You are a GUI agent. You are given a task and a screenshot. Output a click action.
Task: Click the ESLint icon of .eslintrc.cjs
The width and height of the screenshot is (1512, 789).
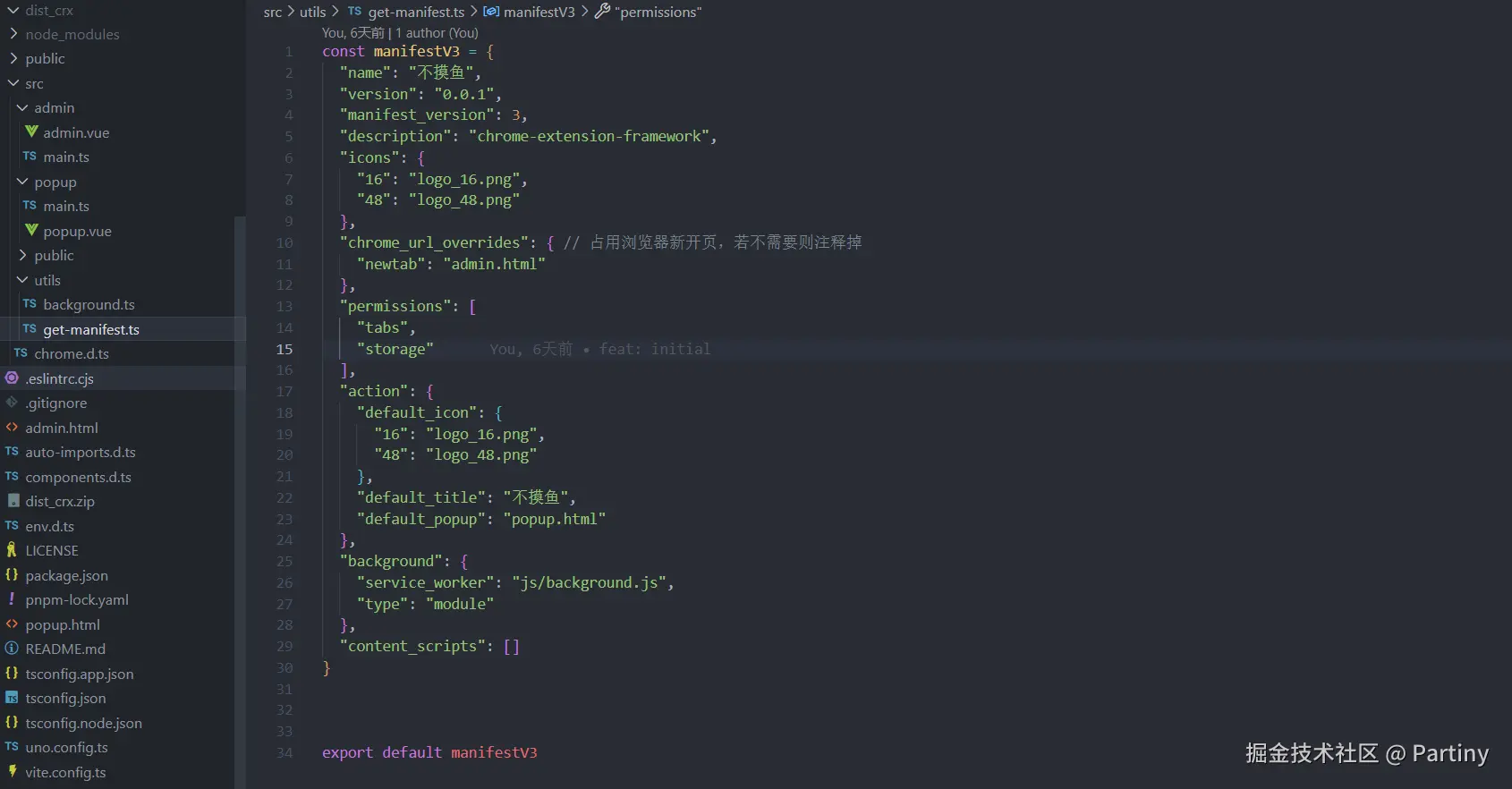pos(12,378)
